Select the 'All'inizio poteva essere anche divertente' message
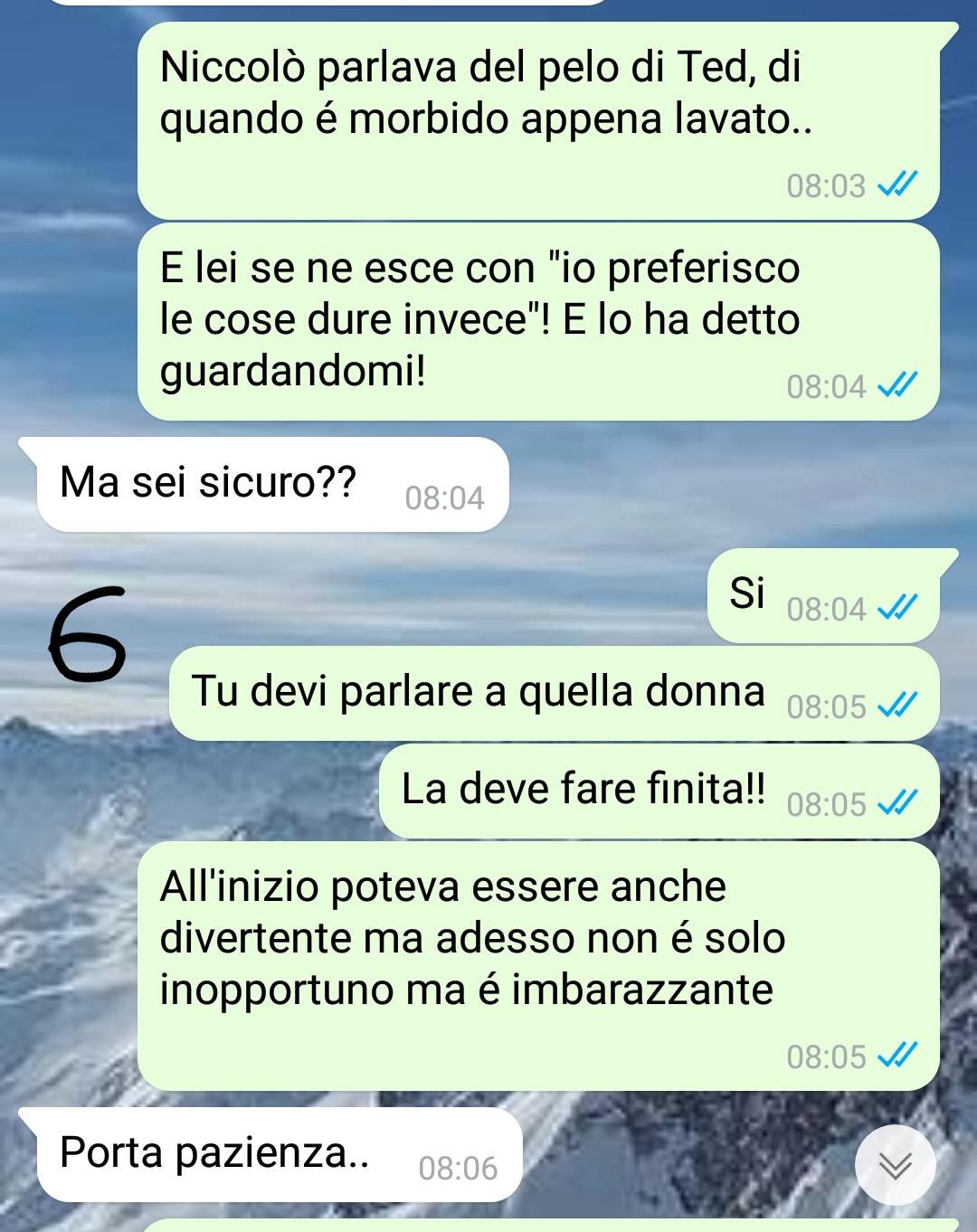The height and width of the screenshot is (1232, 977). pos(539,966)
